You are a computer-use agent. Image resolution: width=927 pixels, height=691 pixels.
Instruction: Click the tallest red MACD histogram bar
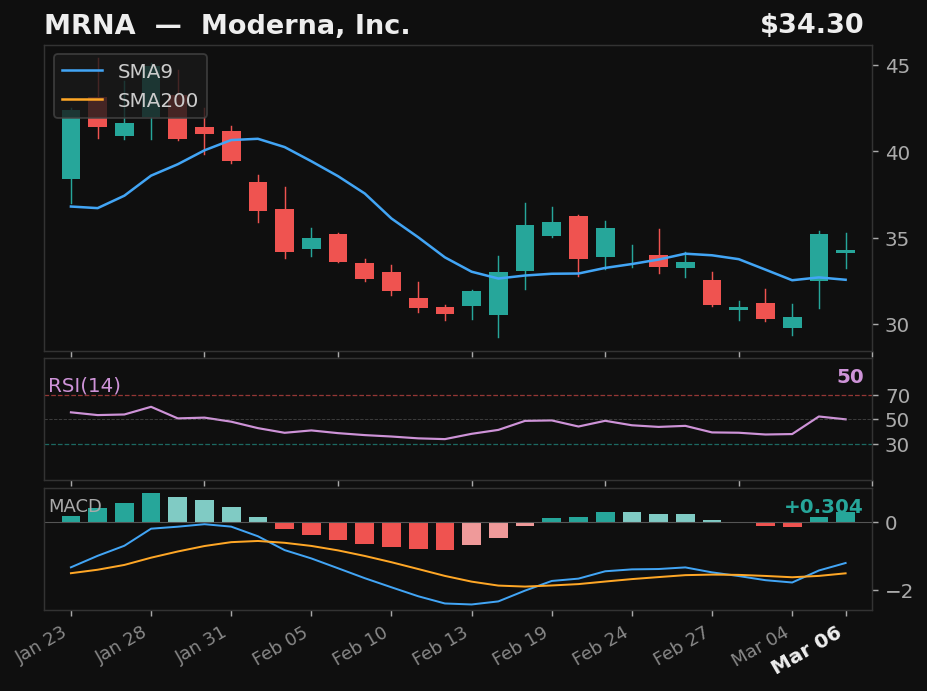[445, 536]
